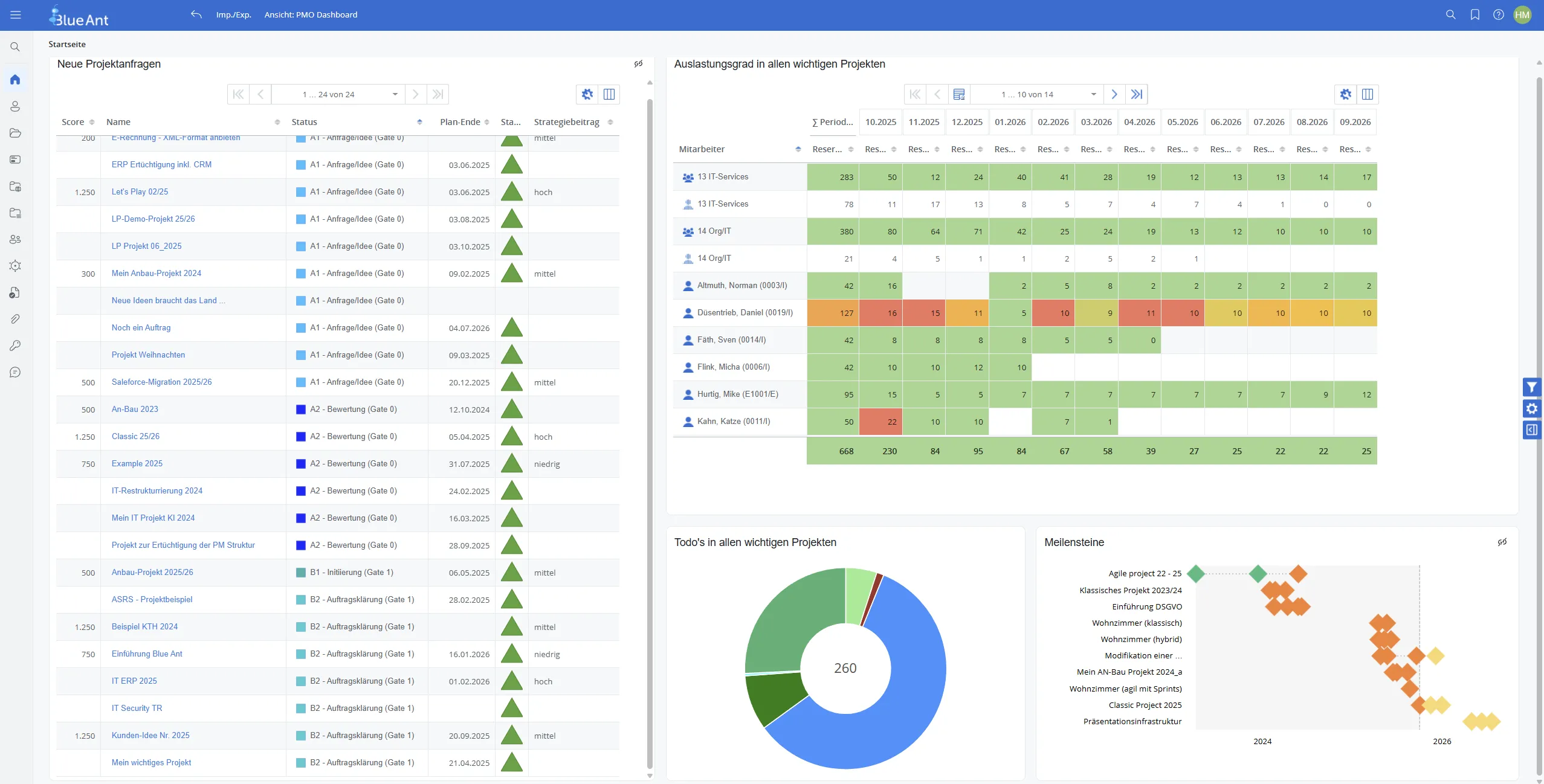Open the help question mark icon
This screenshot has width=1544, height=784.
tap(1498, 14)
